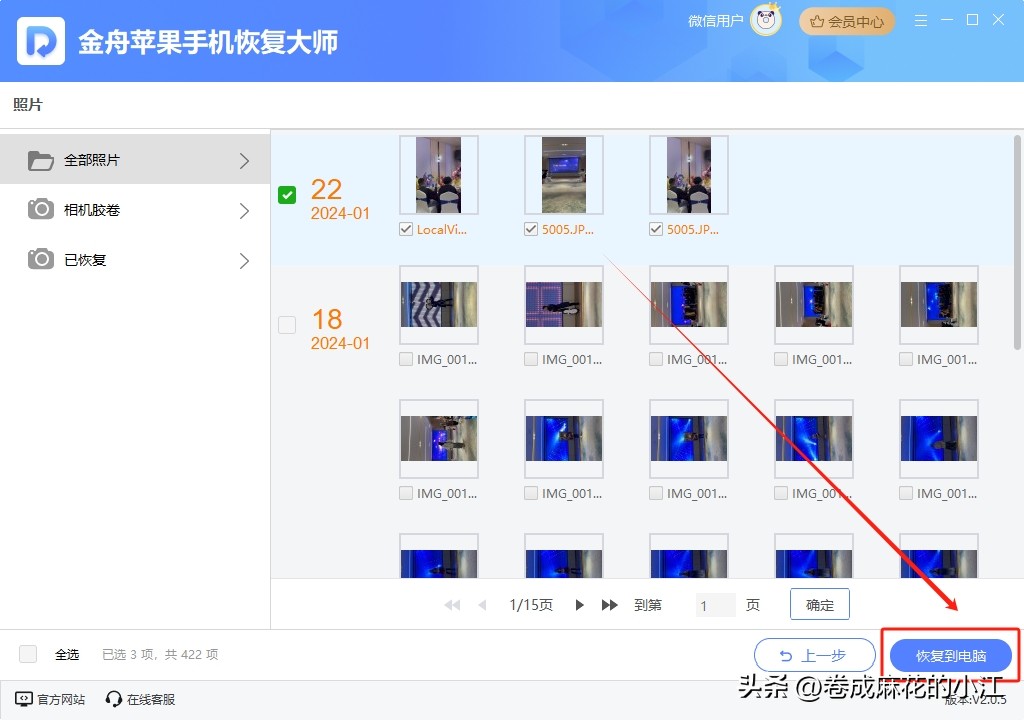Click the WeChat user avatar
Viewport: 1024px width, 720px height.
[x=764, y=20]
